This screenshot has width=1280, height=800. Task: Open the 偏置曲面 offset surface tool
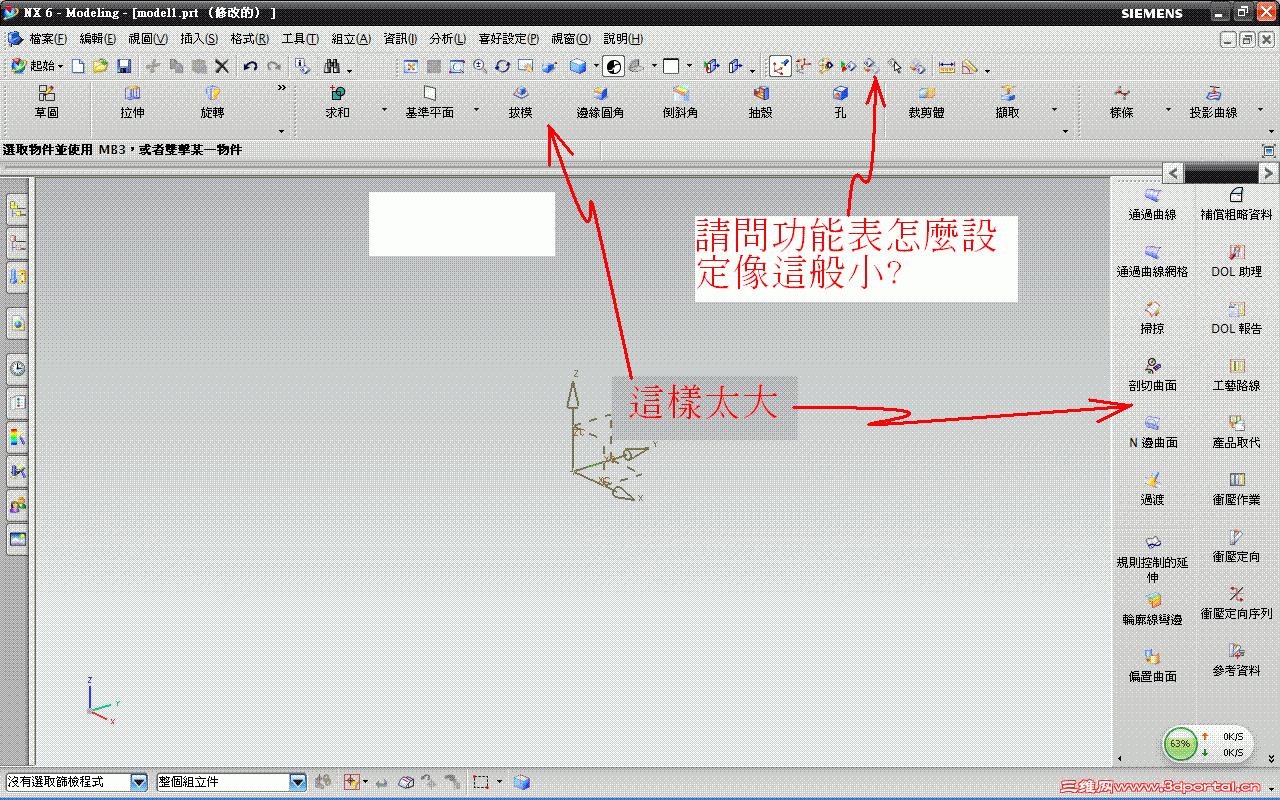pos(1152,666)
